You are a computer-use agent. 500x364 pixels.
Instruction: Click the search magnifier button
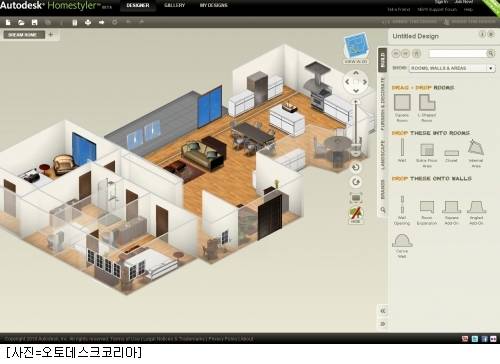[491, 53]
